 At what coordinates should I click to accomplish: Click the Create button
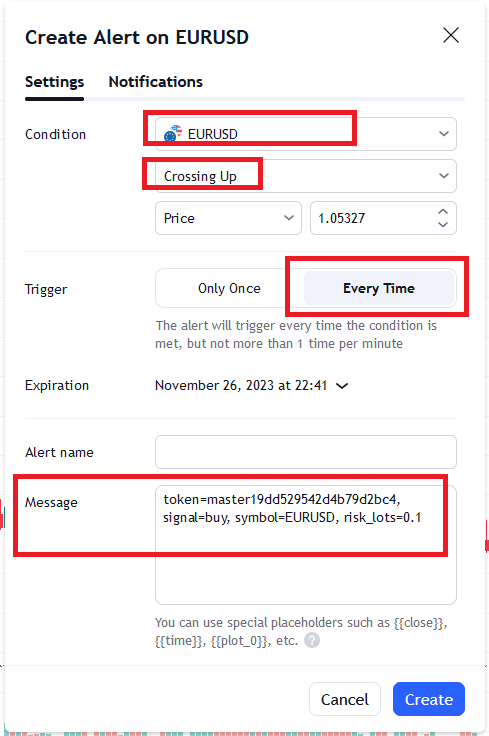tap(428, 699)
